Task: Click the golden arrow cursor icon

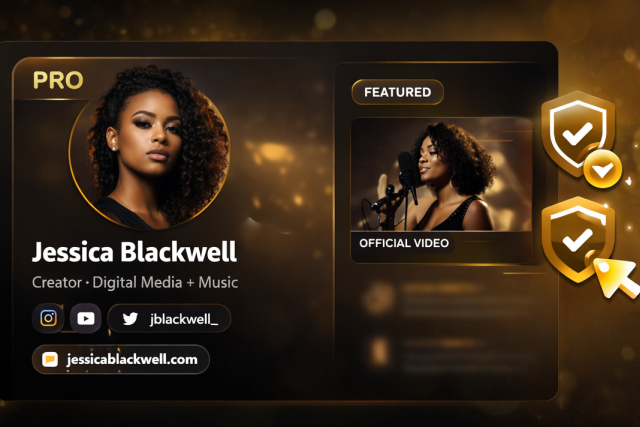Action: coord(617,278)
